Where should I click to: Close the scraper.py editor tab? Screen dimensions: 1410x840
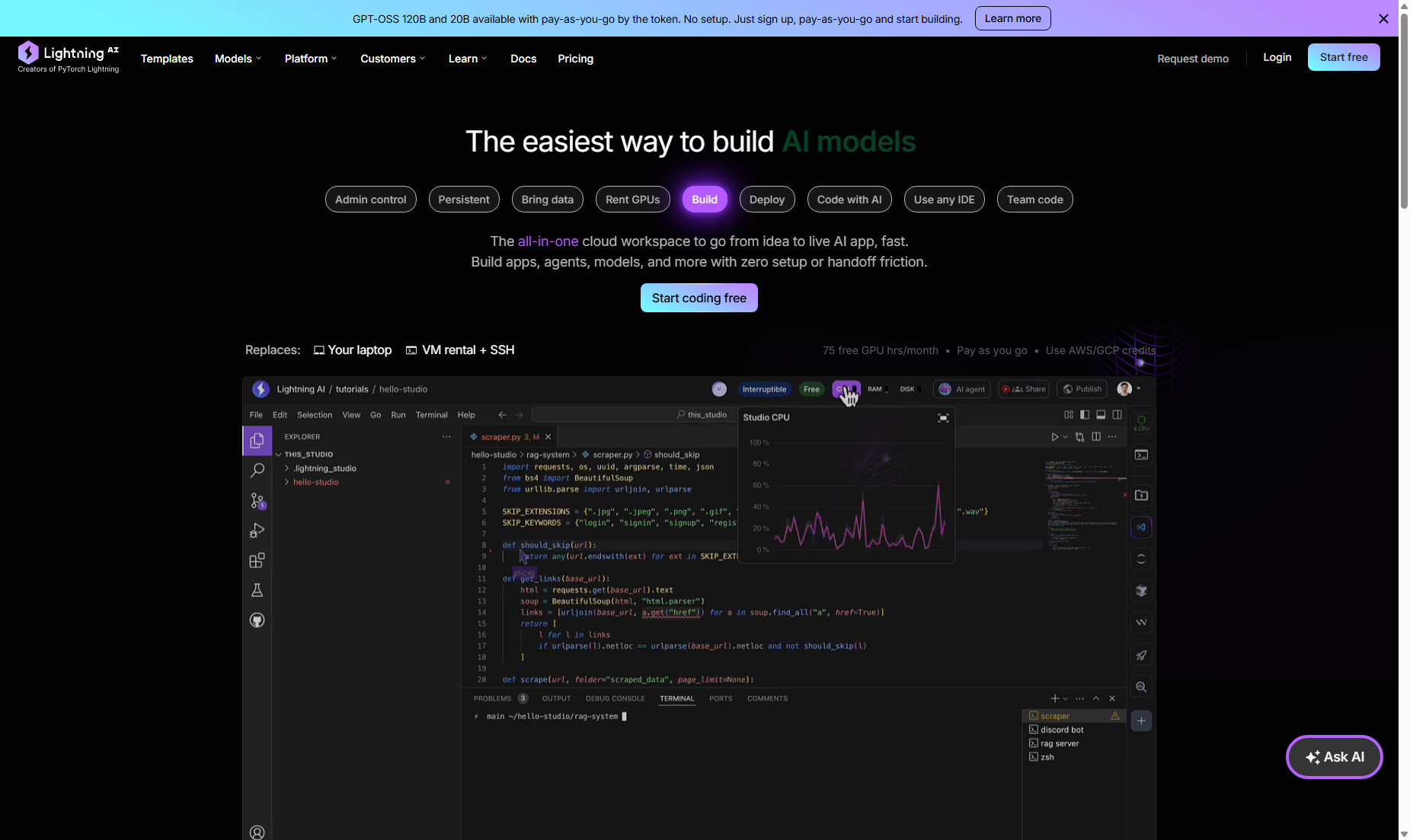click(x=548, y=437)
